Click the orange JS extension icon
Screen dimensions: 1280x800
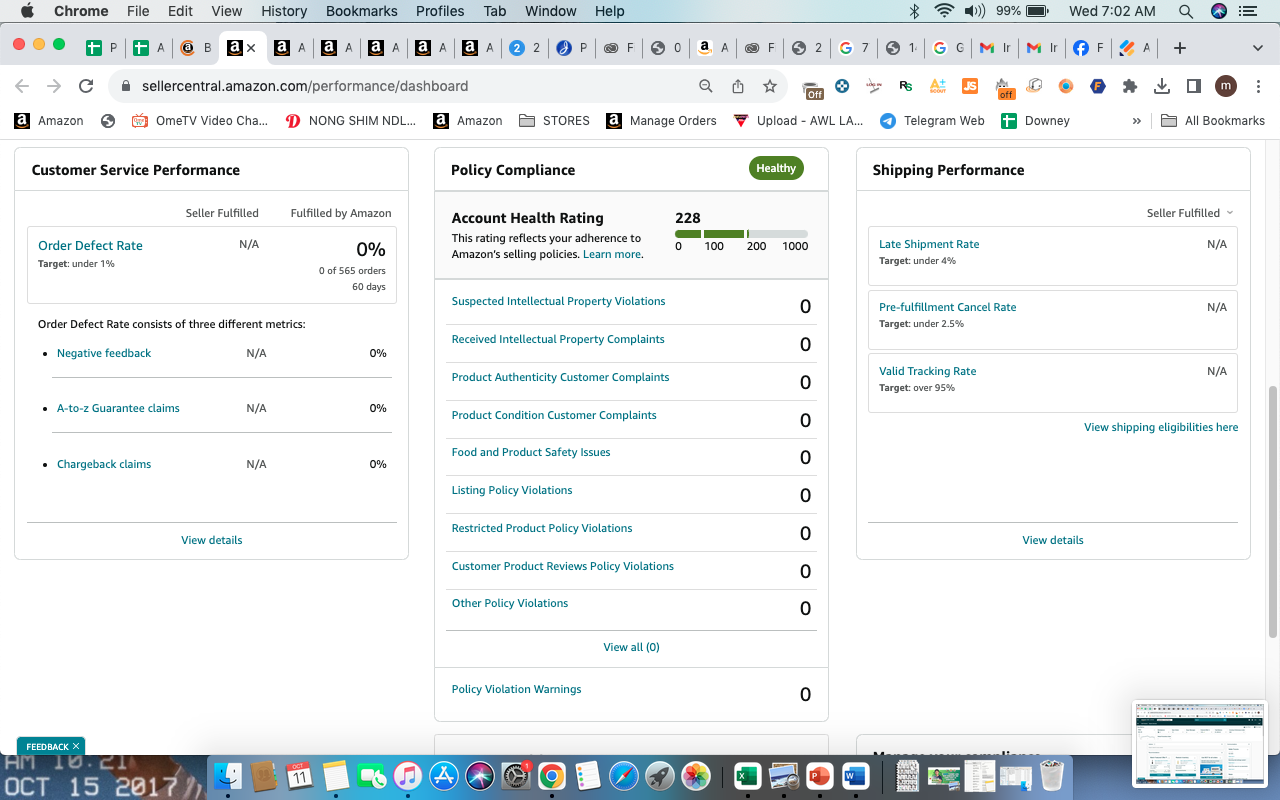(969, 86)
